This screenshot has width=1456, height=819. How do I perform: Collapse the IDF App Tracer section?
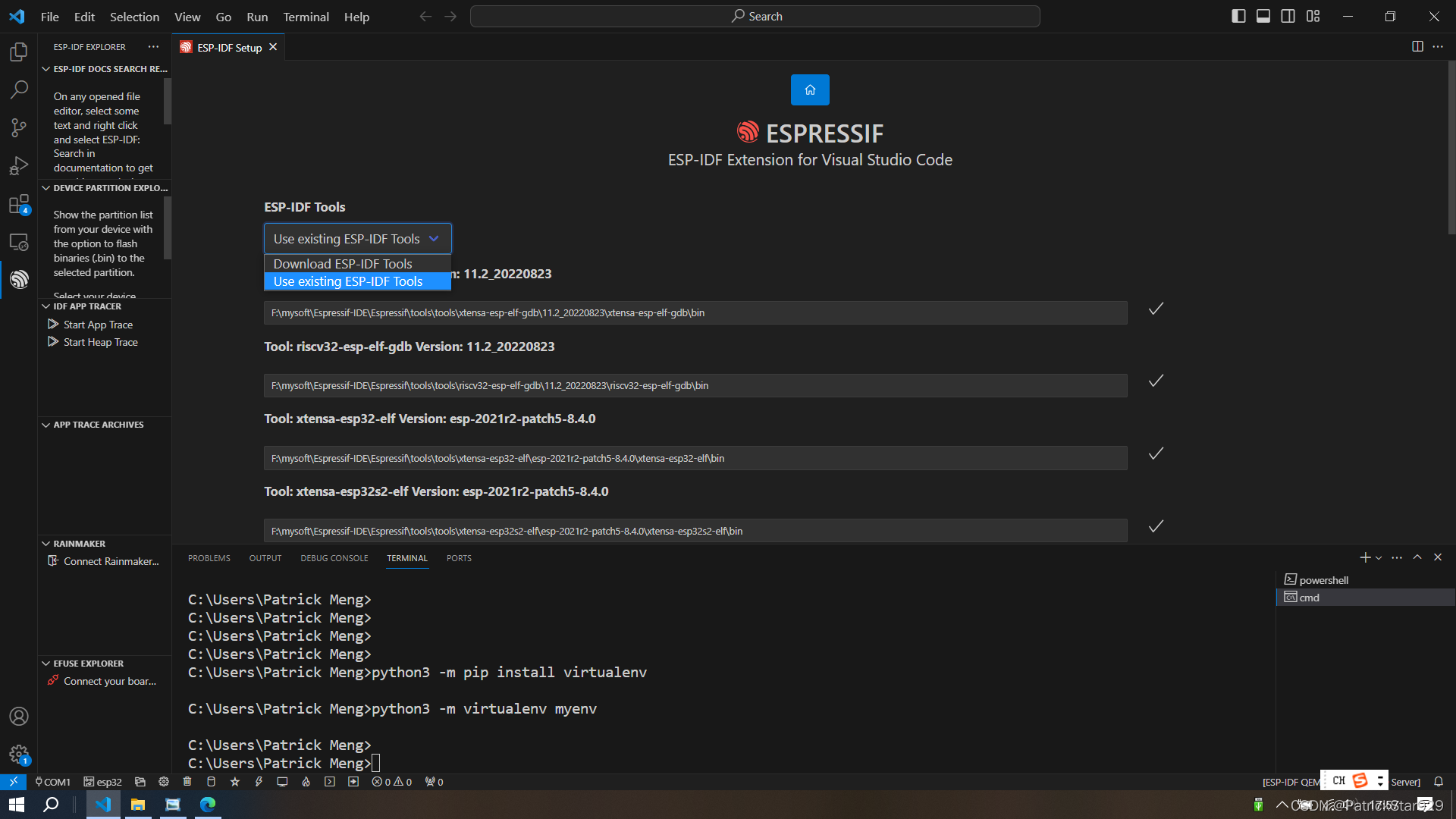[105, 306]
